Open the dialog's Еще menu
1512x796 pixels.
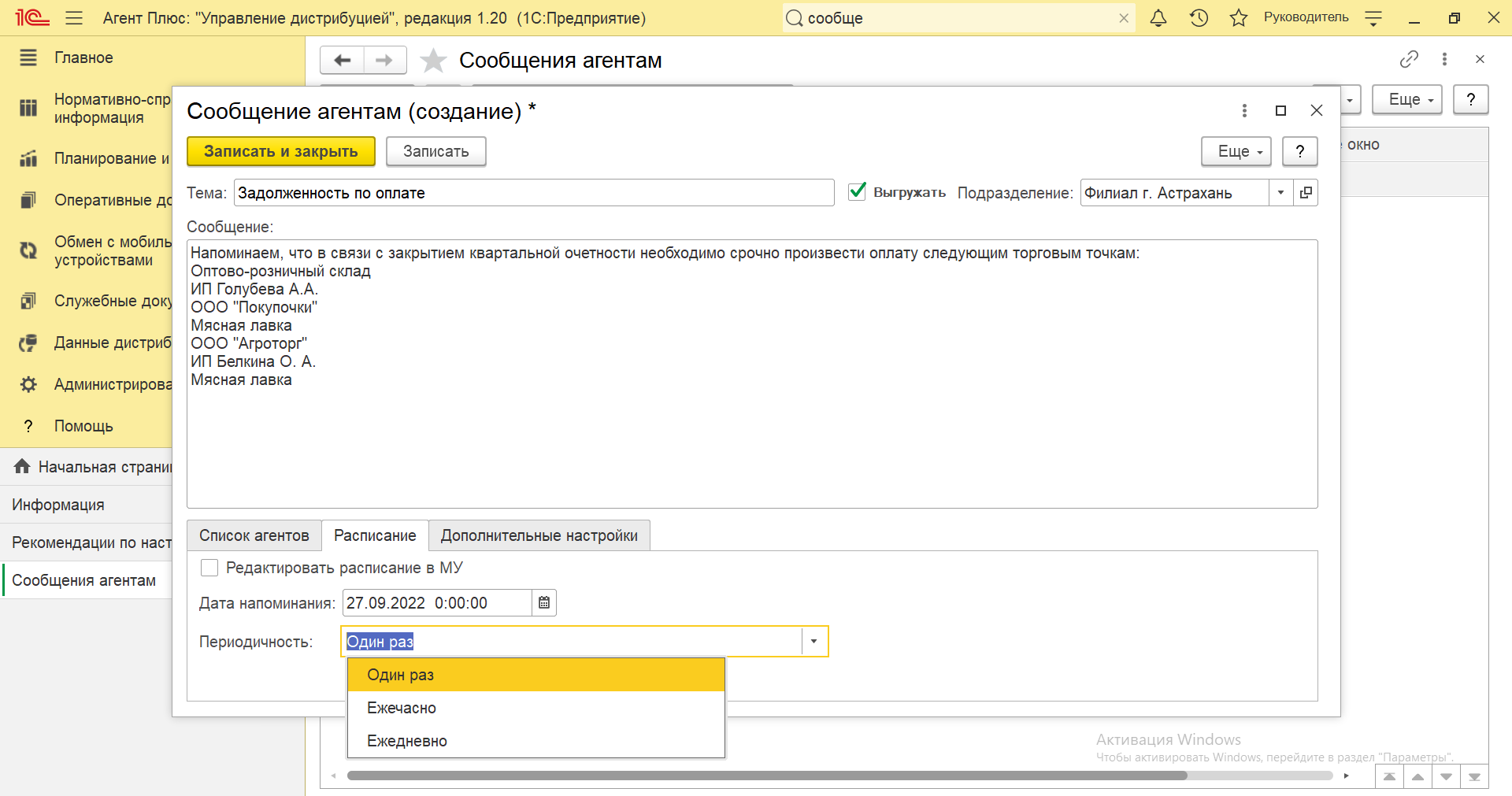pyautogui.click(x=1237, y=151)
